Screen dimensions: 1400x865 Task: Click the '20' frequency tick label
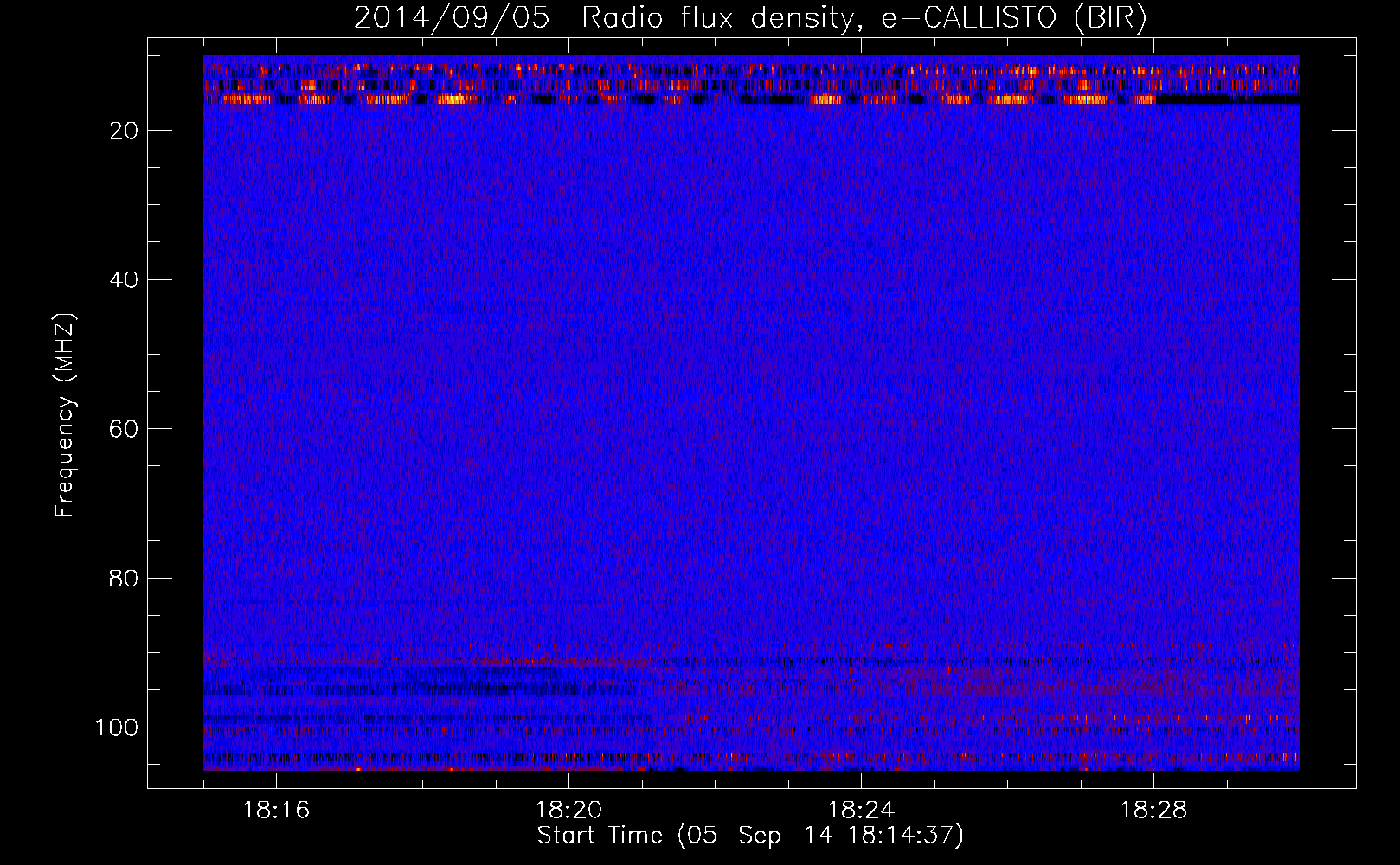coord(124,131)
